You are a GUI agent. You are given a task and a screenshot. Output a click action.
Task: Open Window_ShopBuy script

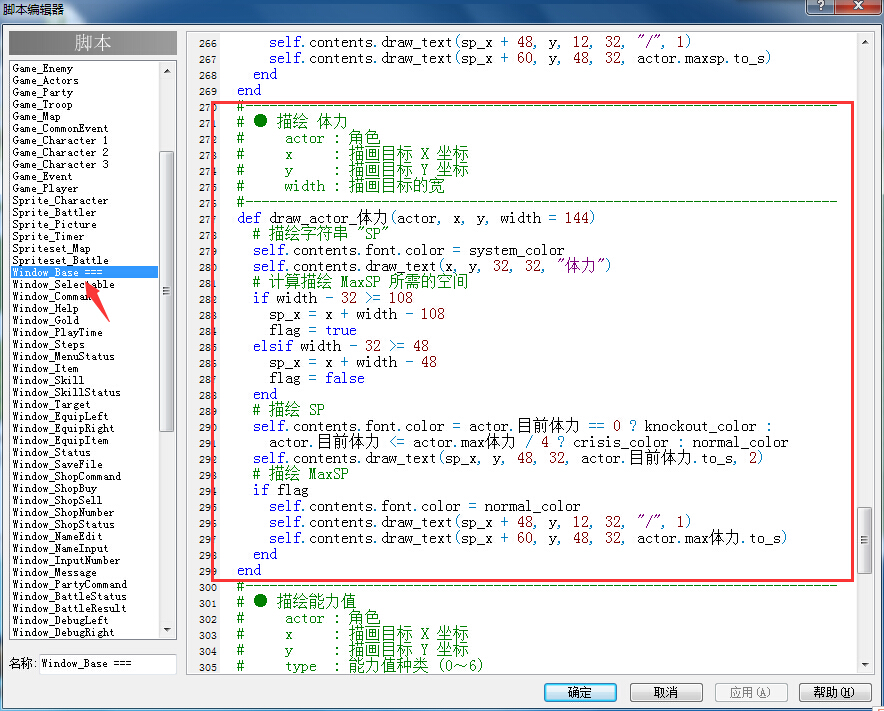point(55,488)
